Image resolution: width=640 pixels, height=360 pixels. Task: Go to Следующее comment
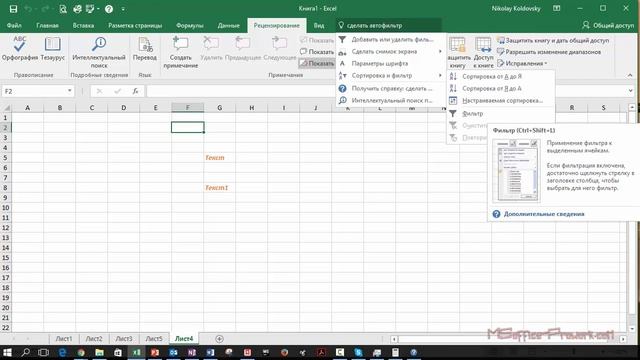tap(280, 49)
